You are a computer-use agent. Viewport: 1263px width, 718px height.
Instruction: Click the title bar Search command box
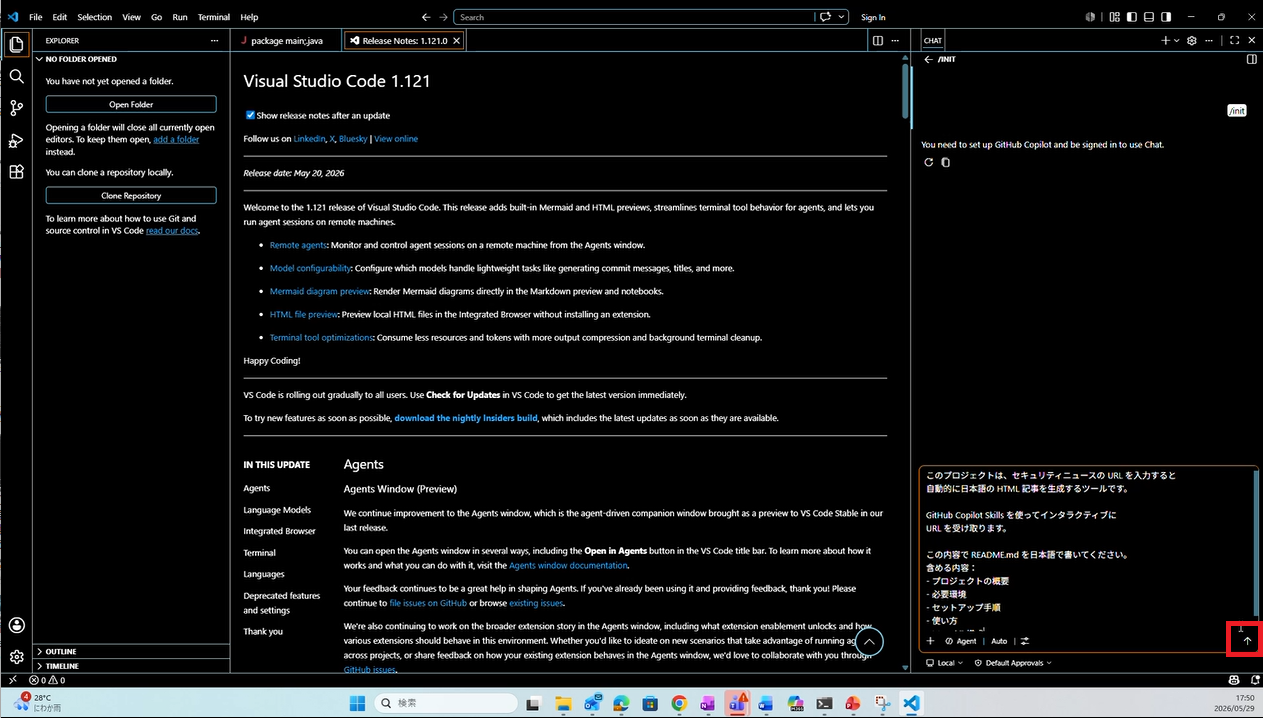[635, 17]
